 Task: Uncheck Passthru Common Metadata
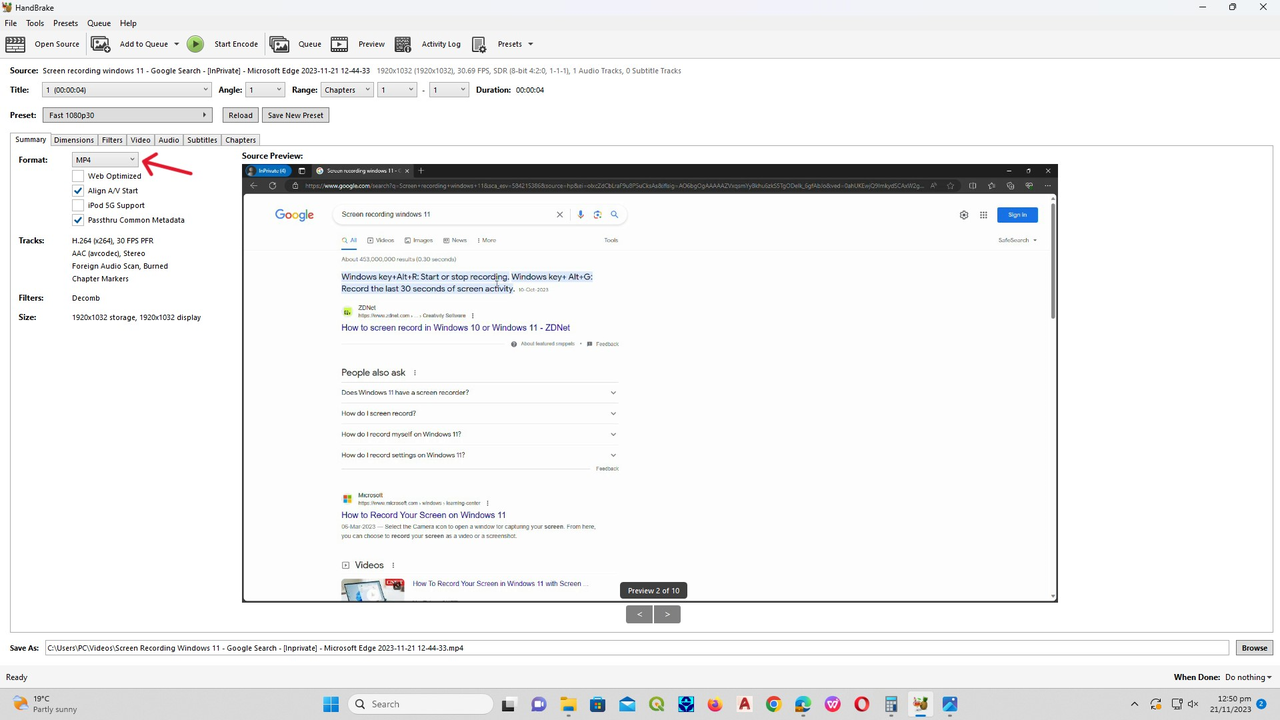[x=78, y=220]
